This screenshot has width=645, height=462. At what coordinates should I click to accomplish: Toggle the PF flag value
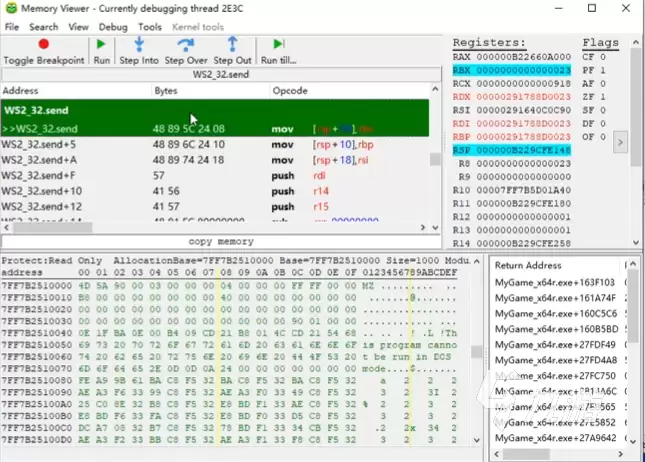click(x=603, y=70)
